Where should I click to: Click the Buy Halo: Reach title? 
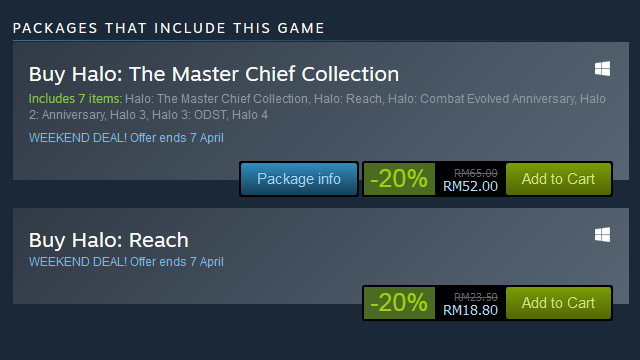(x=109, y=240)
